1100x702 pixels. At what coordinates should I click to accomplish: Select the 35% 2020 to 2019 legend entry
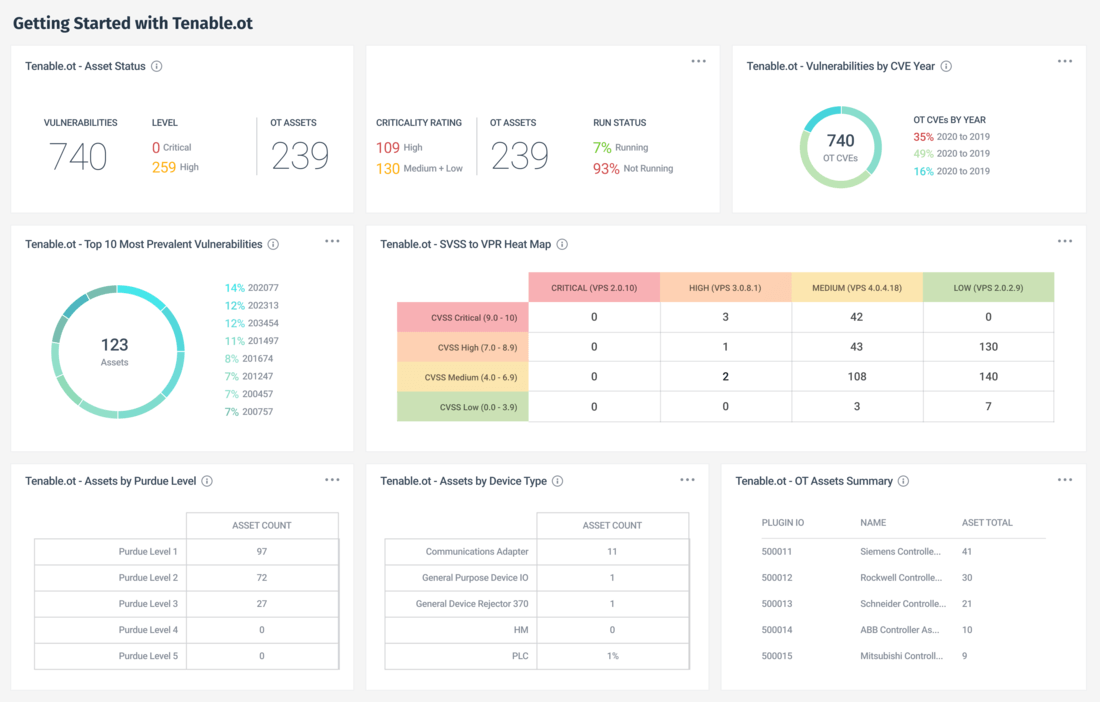point(951,137)
